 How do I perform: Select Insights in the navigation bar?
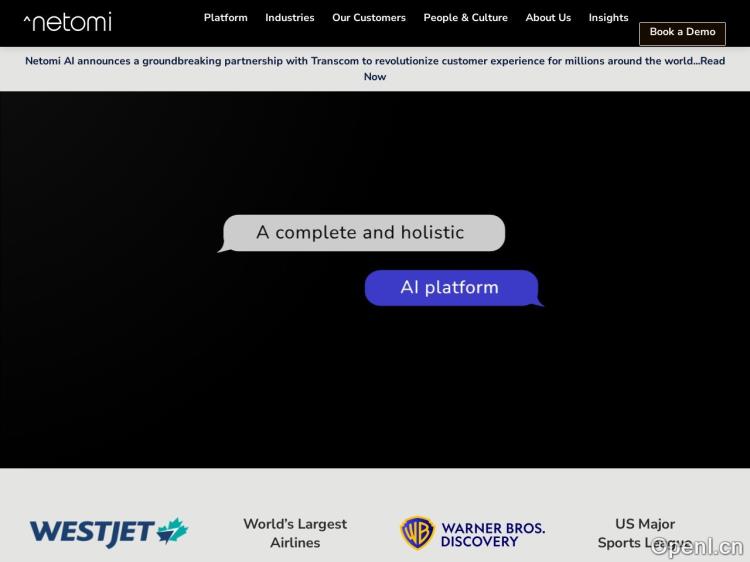[x=608, y=18]
